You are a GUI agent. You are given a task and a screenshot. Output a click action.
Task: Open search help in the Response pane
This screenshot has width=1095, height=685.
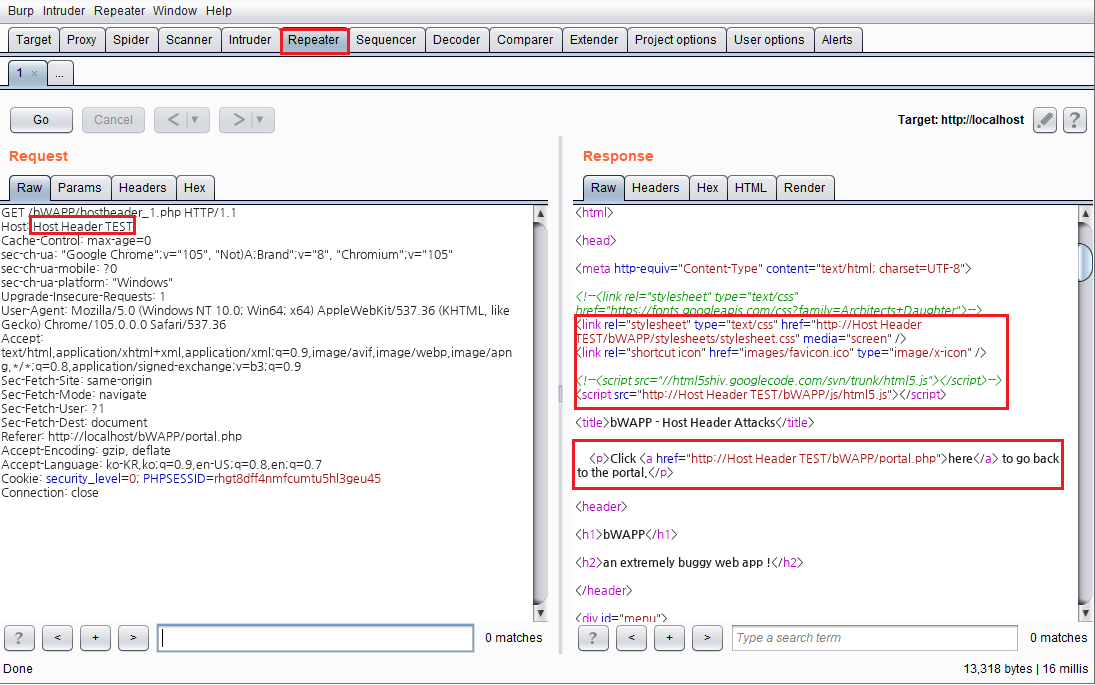pyautogui.click(x=593, y=638)
